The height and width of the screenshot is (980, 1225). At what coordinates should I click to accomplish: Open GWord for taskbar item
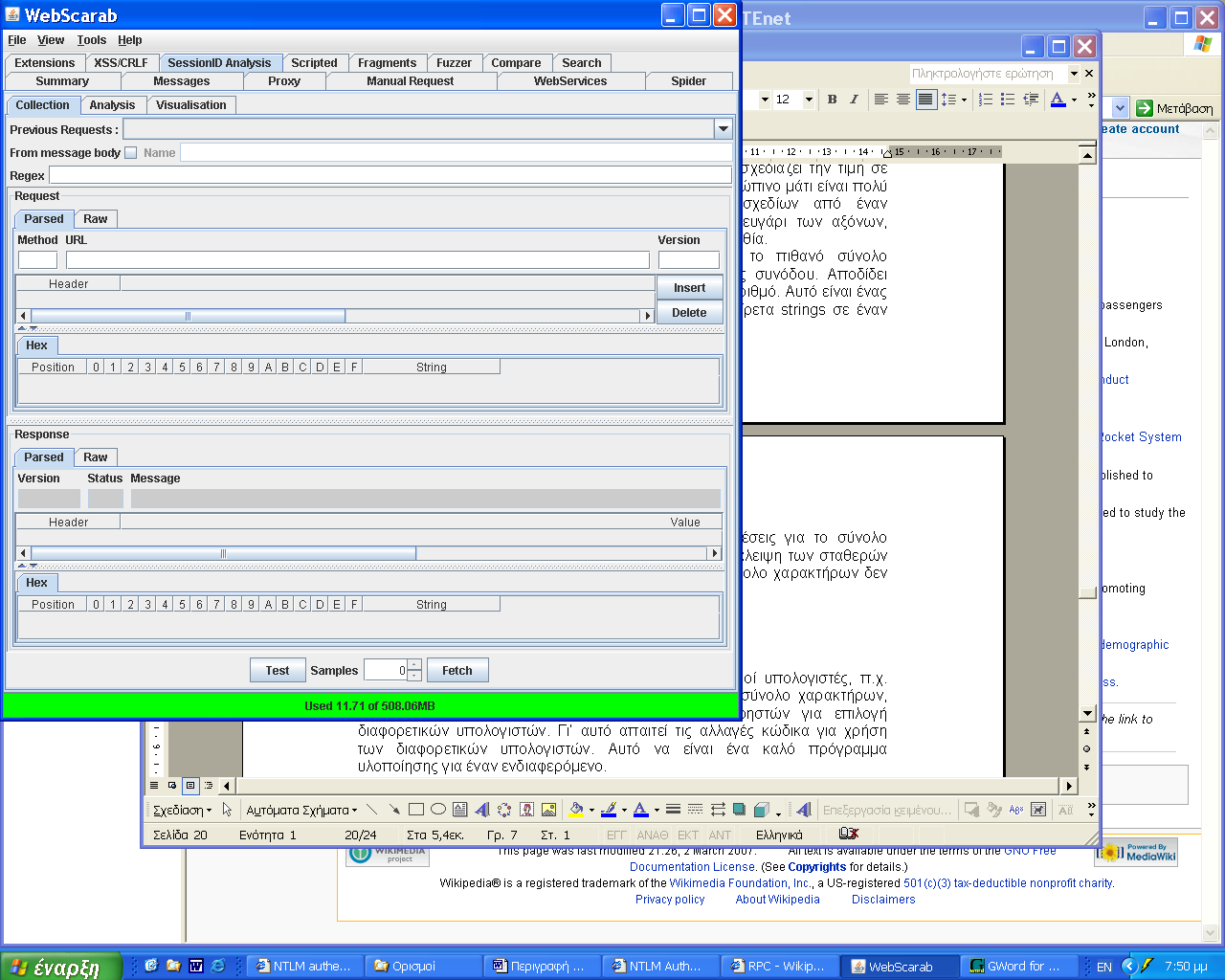[1018, 967]
